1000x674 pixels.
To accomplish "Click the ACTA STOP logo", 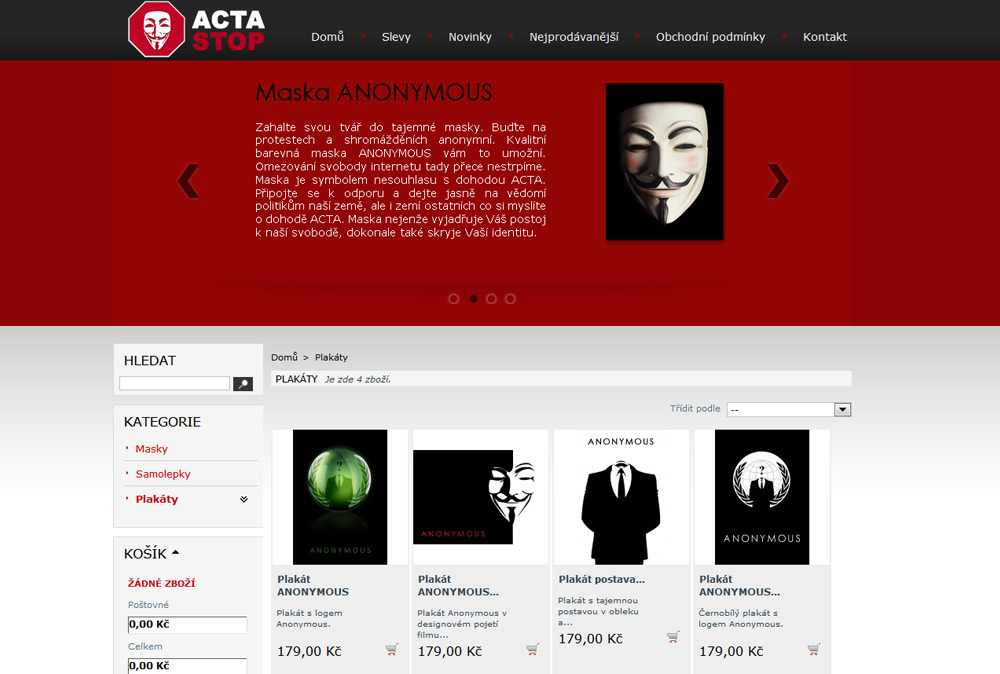I will [x=196, y=29].
